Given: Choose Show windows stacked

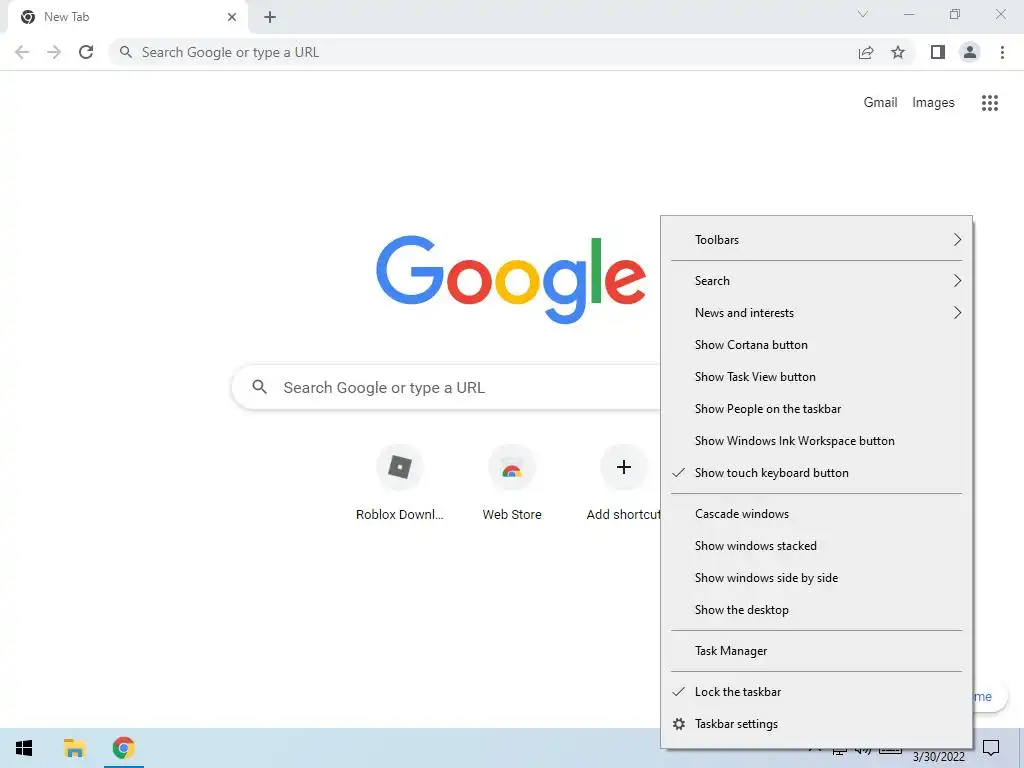Looking at the screenshot, I should (816, 546).
